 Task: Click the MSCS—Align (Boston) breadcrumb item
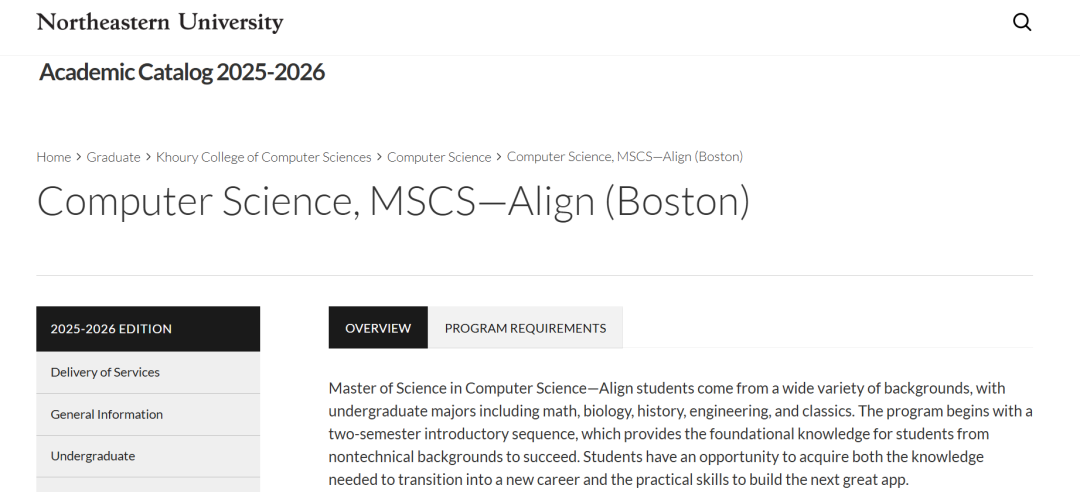[624, 157]
